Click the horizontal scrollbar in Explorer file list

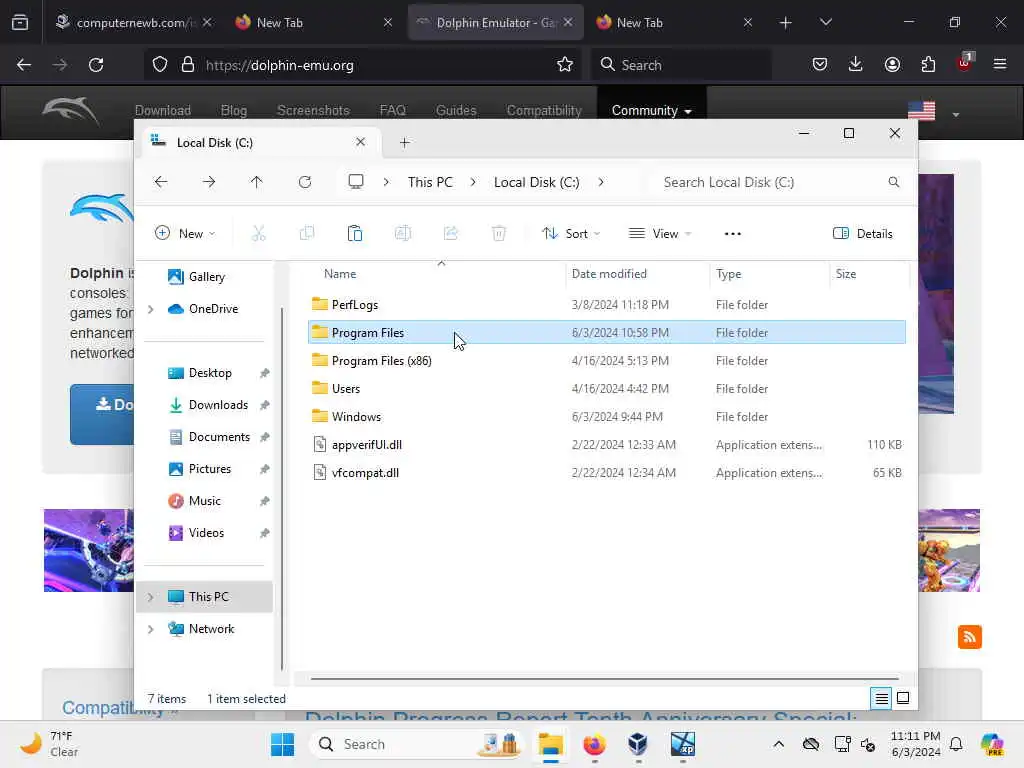(x=604, y=679)
